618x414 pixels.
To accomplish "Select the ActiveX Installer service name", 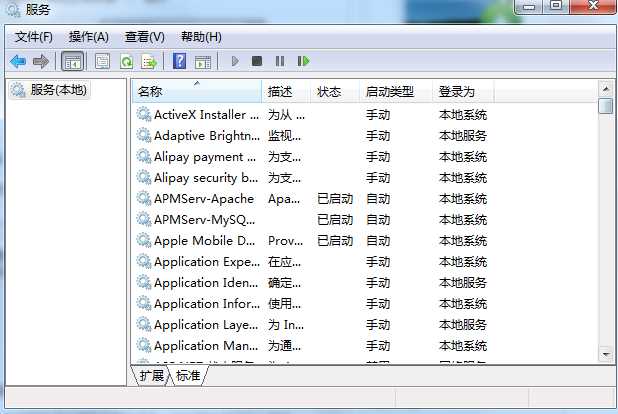I will 206,115.
